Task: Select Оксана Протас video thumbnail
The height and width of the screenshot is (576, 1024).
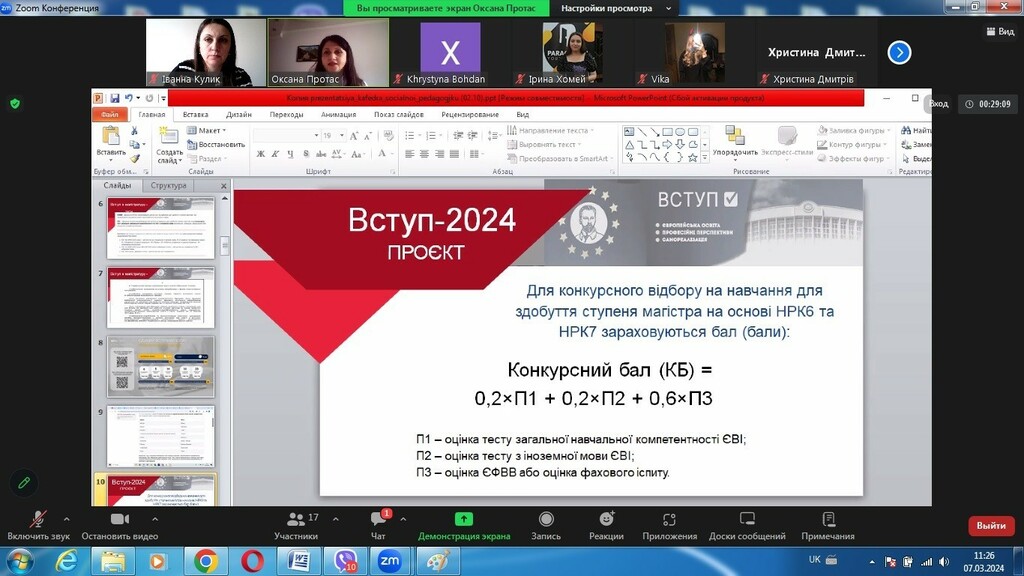Action: [327, 52]
